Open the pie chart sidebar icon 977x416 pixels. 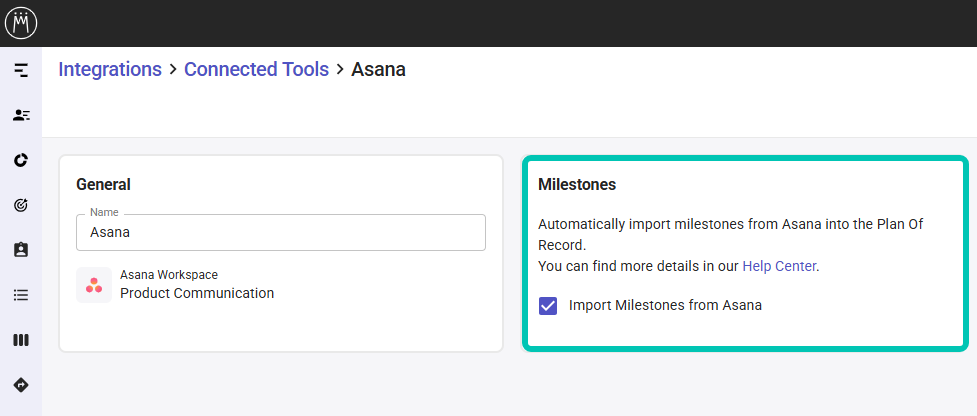pos(21,160)
